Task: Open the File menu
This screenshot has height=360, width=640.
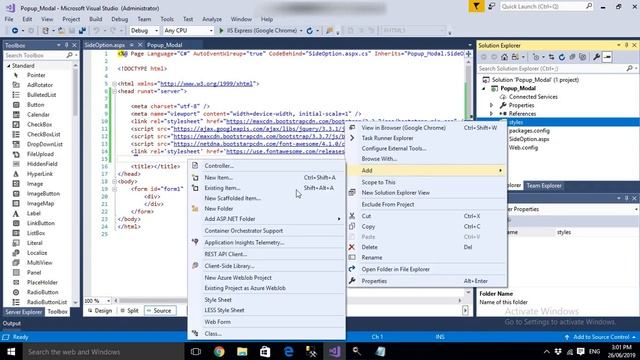Action: pos(9,19)
